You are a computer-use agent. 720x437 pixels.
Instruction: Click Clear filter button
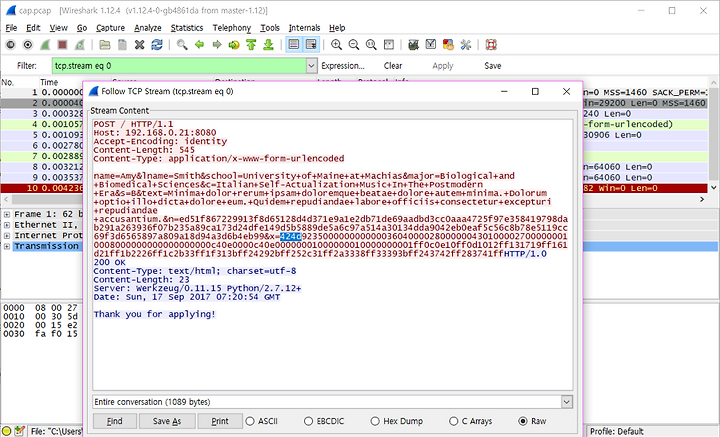[393, 66]
